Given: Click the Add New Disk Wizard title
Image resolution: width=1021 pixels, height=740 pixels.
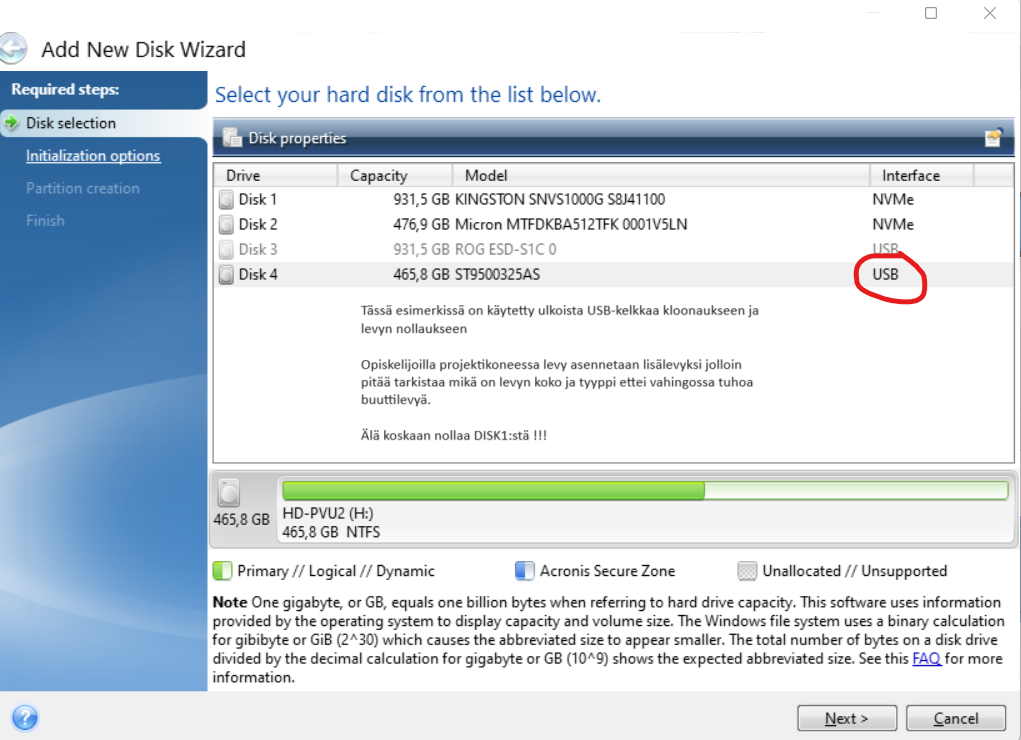Looking at the screenshot, I should click(144, 50).
